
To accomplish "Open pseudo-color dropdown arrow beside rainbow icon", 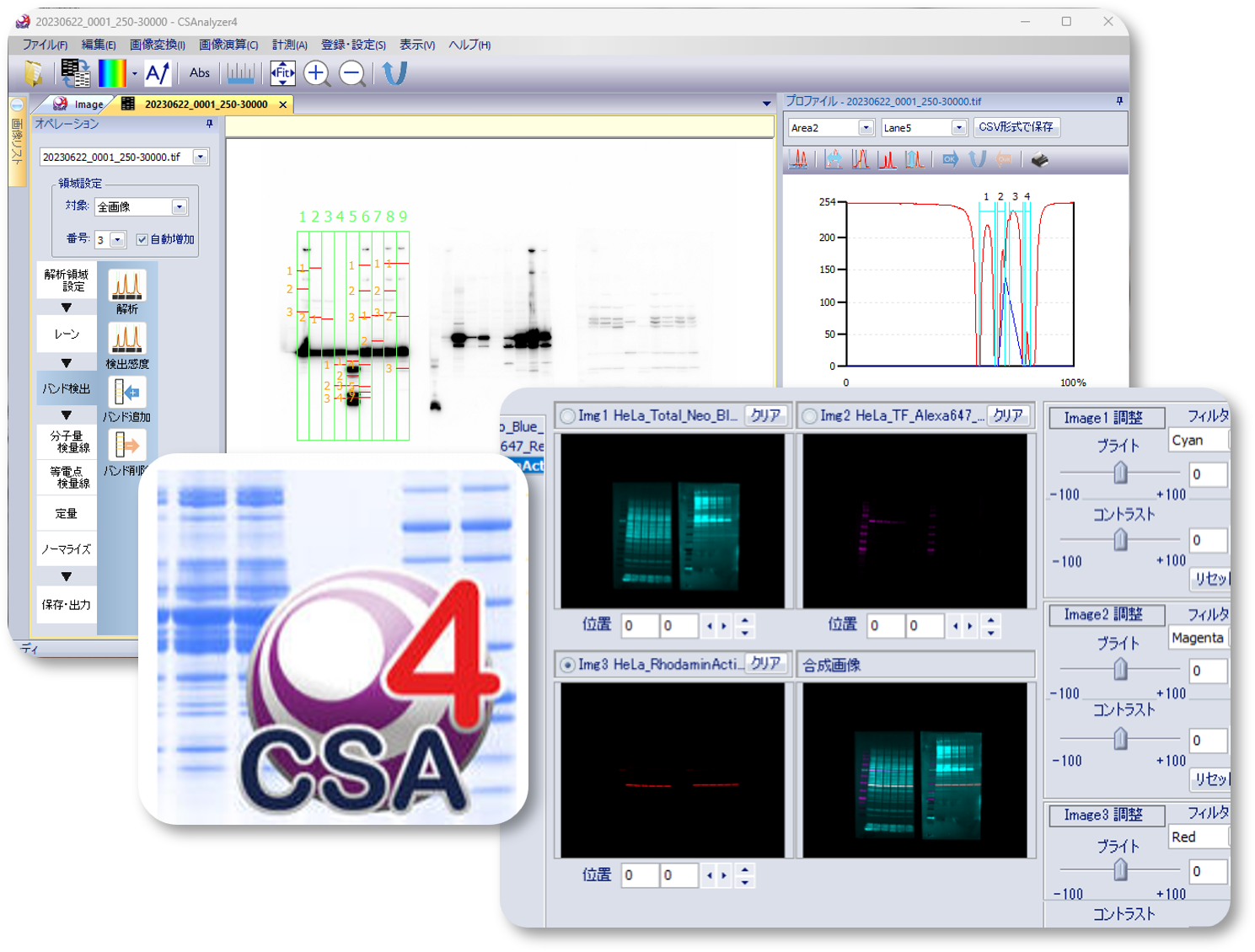I will point(134,73).
